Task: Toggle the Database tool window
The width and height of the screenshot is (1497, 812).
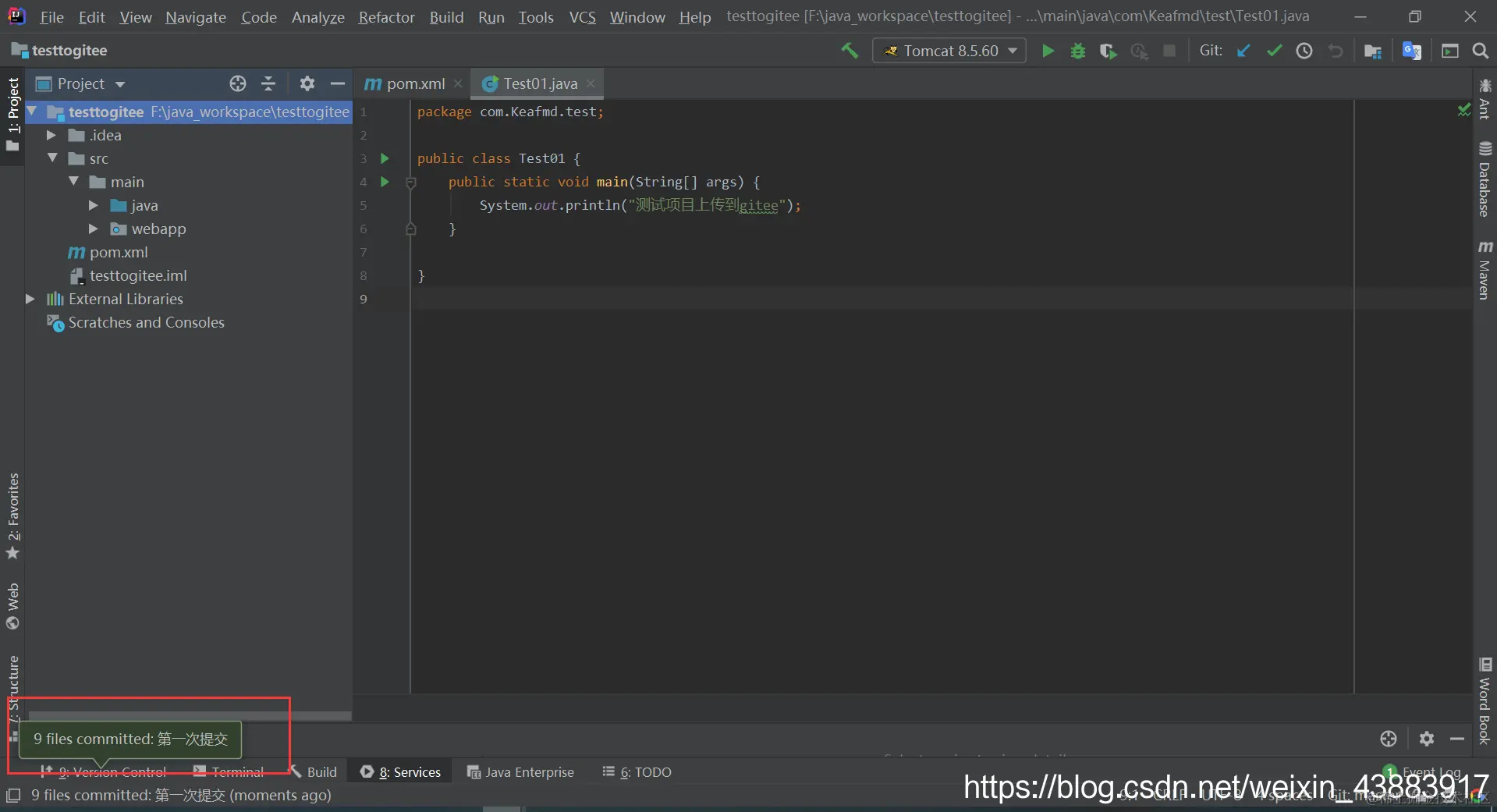Action: coord(1485,179)
